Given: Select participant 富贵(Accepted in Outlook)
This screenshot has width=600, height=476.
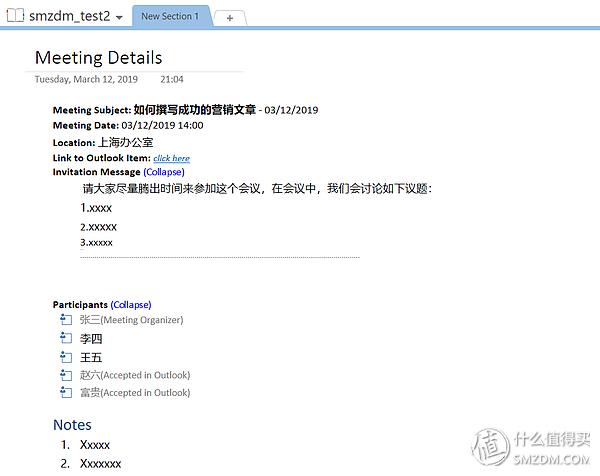Looking at the screenshot, I should [135, 393].
